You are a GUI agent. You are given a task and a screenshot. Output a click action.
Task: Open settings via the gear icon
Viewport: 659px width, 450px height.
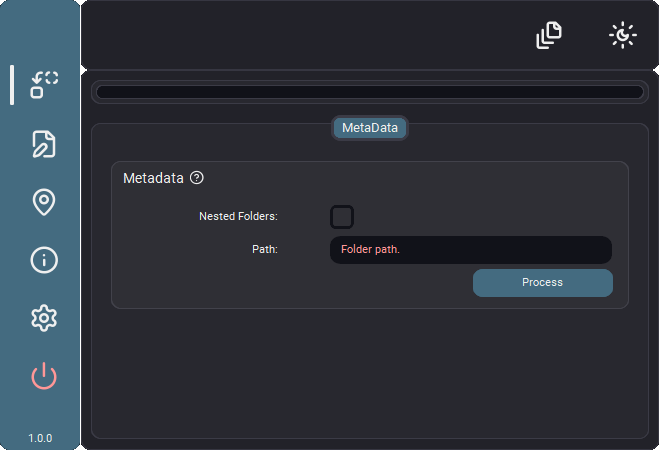point(44,318)
